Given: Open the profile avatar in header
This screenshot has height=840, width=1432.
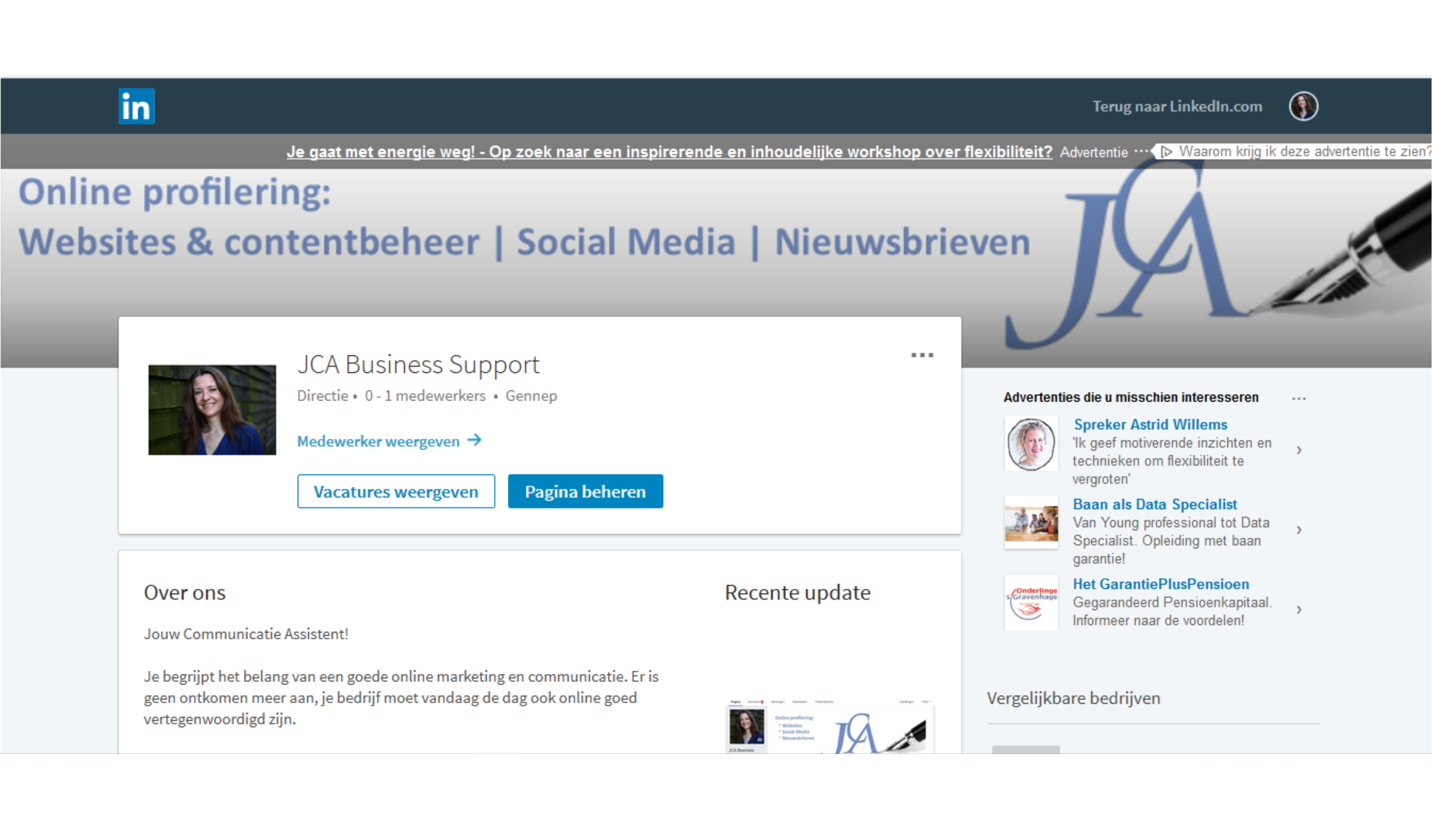Looking at the screenshot, I should point(1303,106).
